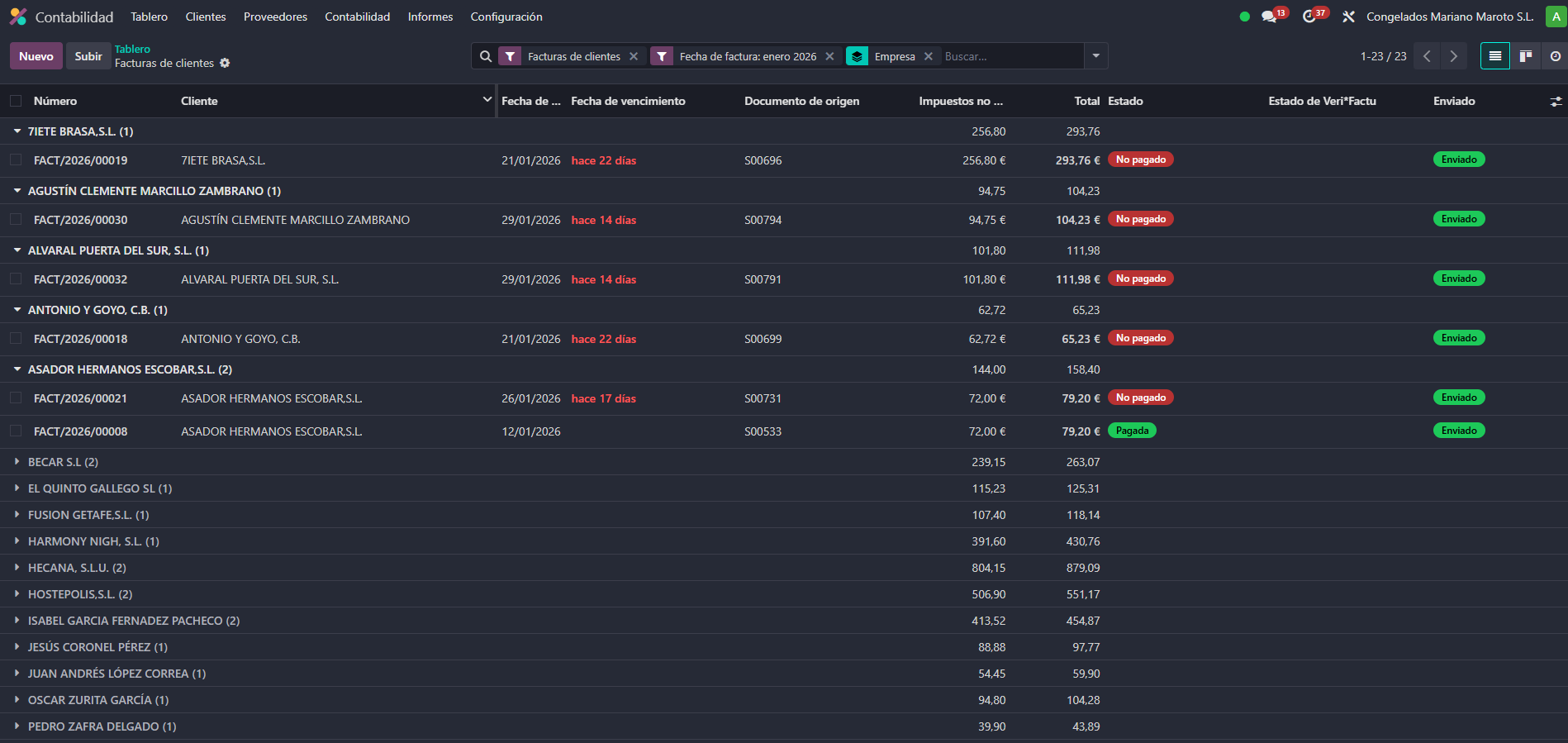Open the gear settings next to Facturas de clientes
Screen dimensions: 1568x743
(225, 64)
